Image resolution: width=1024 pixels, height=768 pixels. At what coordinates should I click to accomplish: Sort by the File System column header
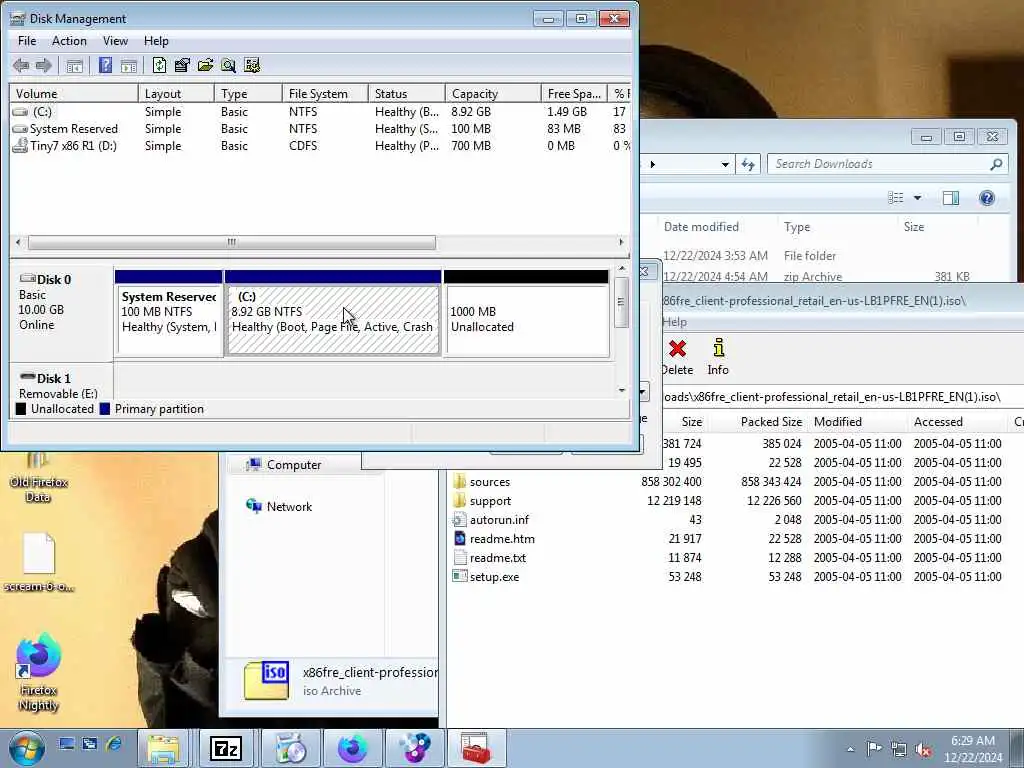(325, 93)
